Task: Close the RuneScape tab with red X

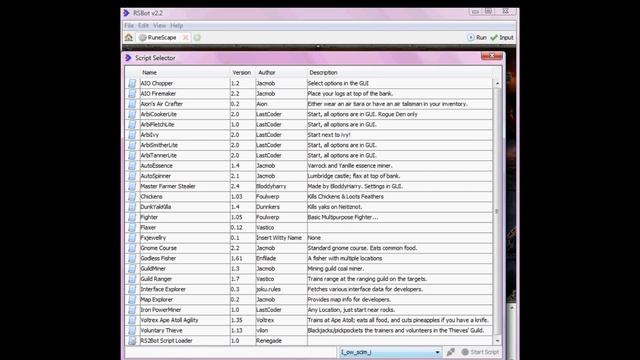Action: [x=185, y=38]
